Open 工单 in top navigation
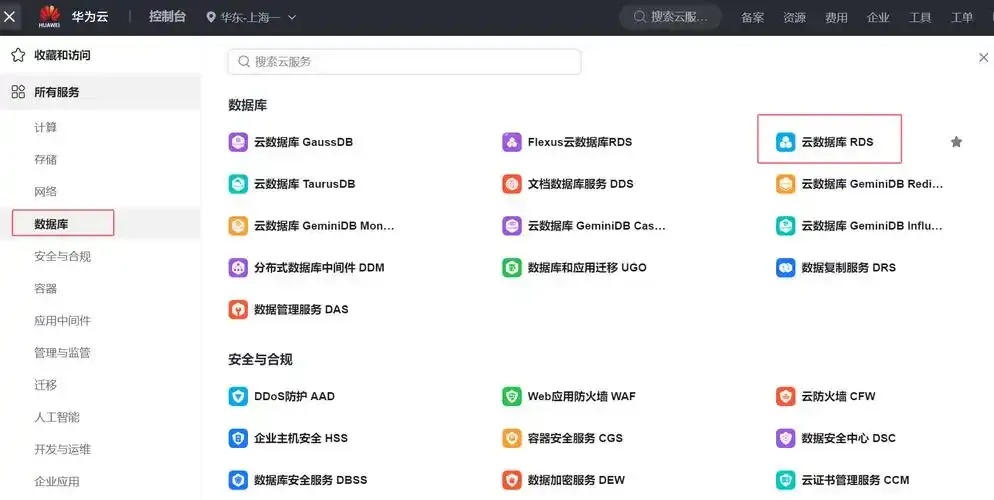 click(x=962, y=17)
